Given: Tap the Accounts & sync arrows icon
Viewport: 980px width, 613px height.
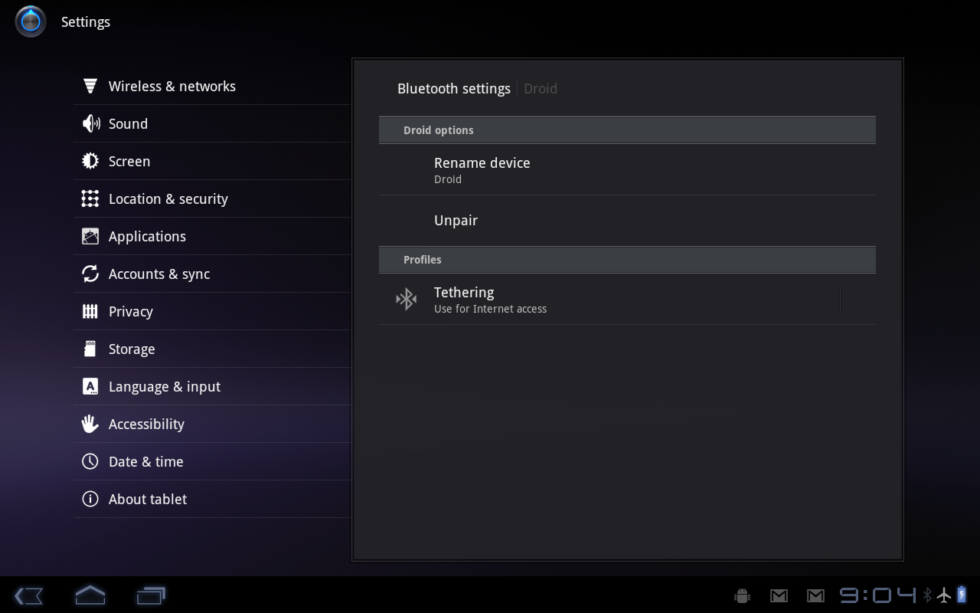Looking at the screenshot, I should 90,274.
